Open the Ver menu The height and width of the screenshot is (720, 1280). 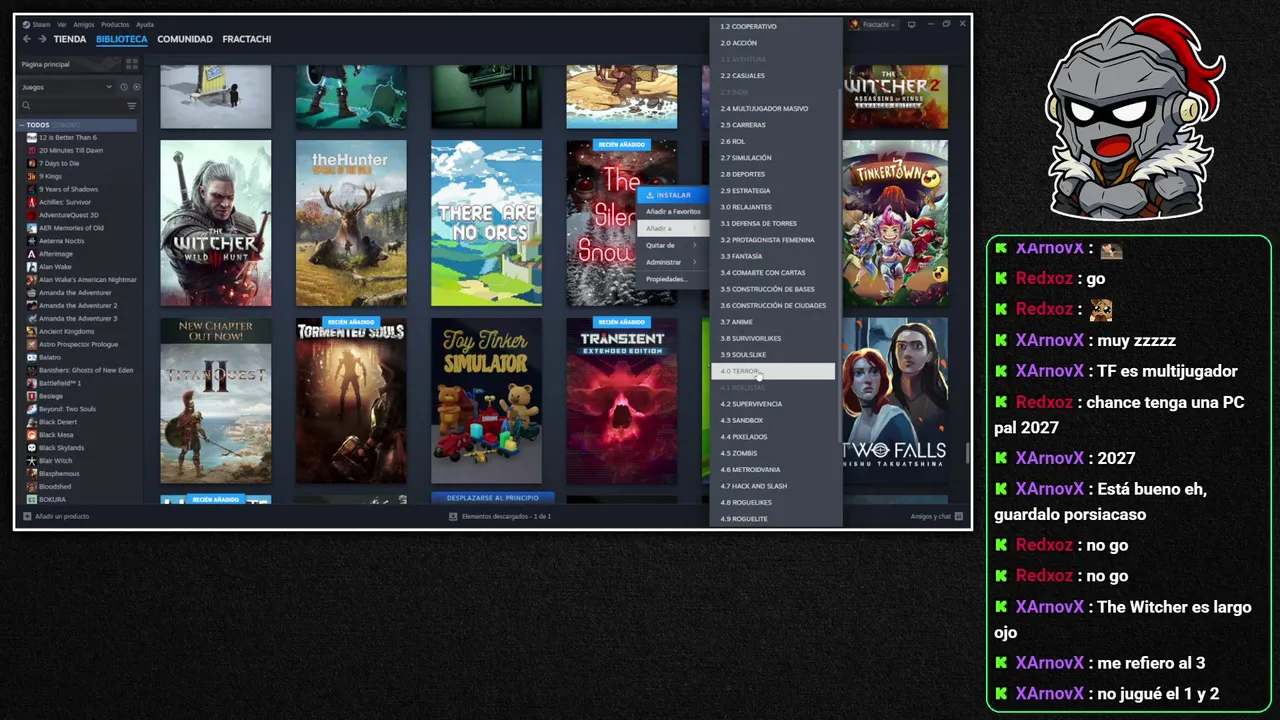tap(62, 24)
